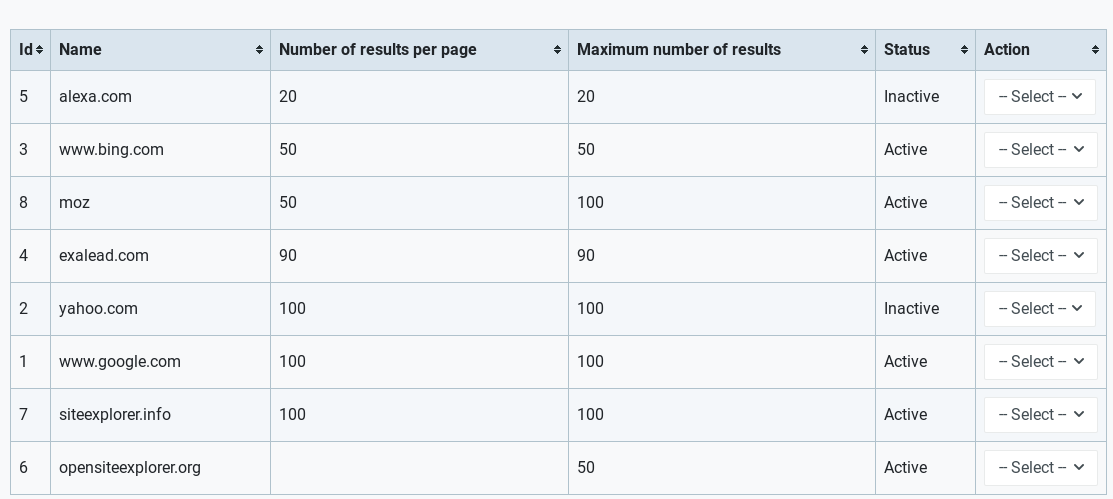Click the Status column header label
The height and width of the screenshot is (499, 1113).
click(x=906, y=50)
